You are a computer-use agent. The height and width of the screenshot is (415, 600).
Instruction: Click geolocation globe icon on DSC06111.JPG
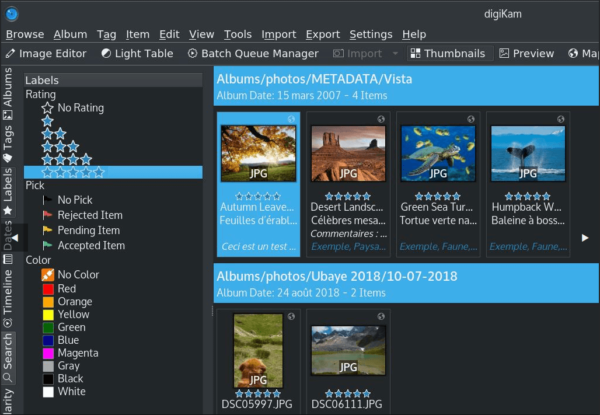pyautogui.click(x=381, y=316)
